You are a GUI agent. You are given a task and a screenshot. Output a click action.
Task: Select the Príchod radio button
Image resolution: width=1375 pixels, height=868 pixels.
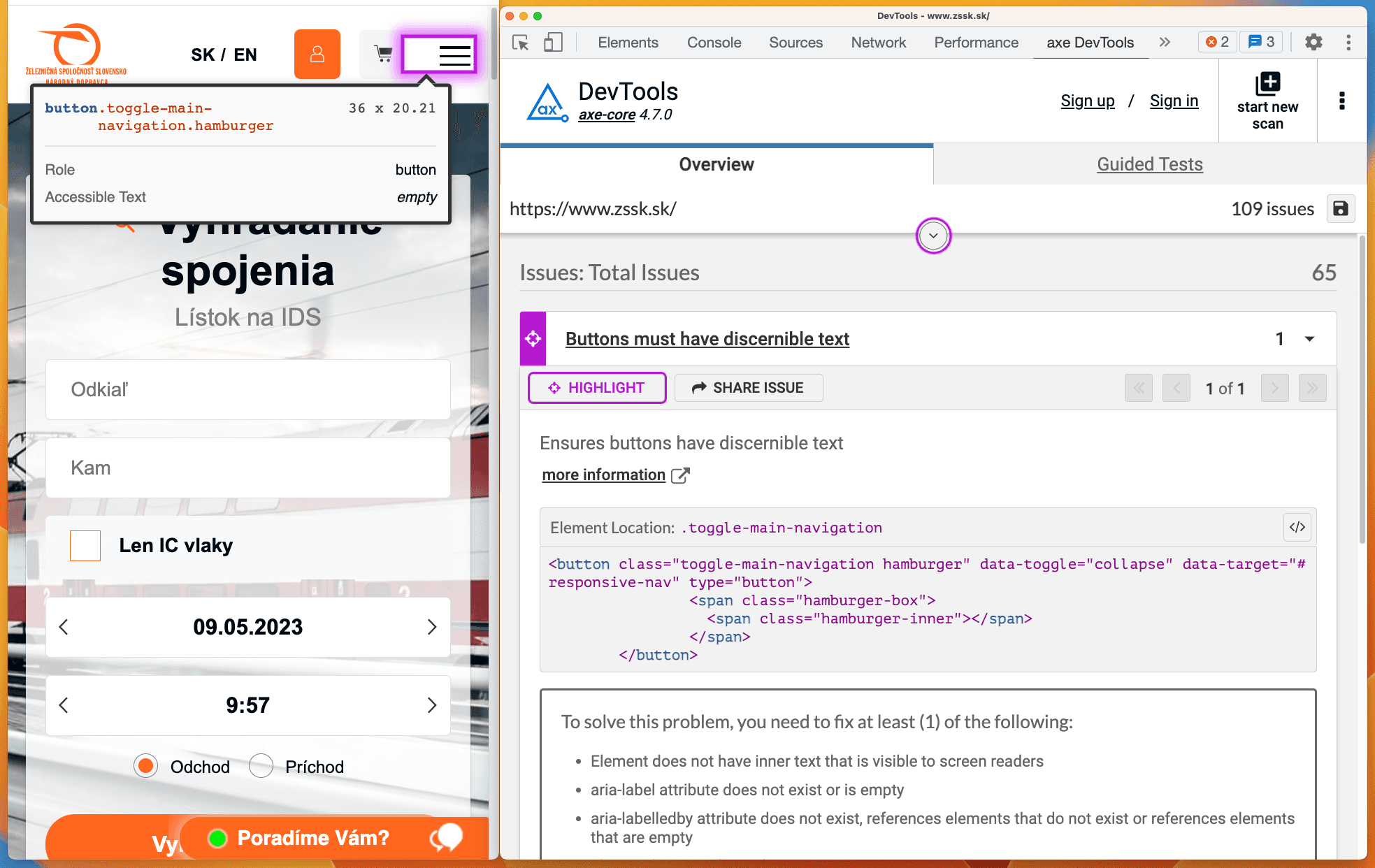pos(261,766)
